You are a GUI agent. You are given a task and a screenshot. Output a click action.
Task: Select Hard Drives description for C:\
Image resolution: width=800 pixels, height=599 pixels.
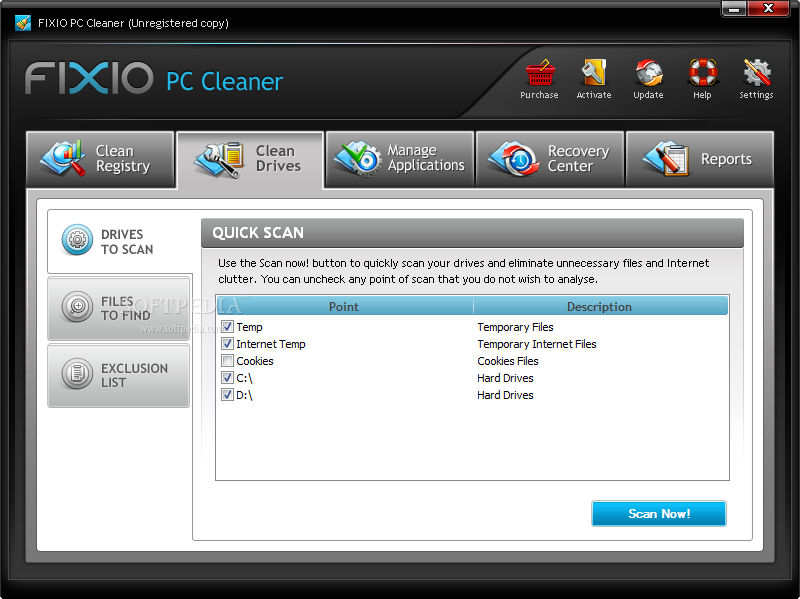coord(505,378)
